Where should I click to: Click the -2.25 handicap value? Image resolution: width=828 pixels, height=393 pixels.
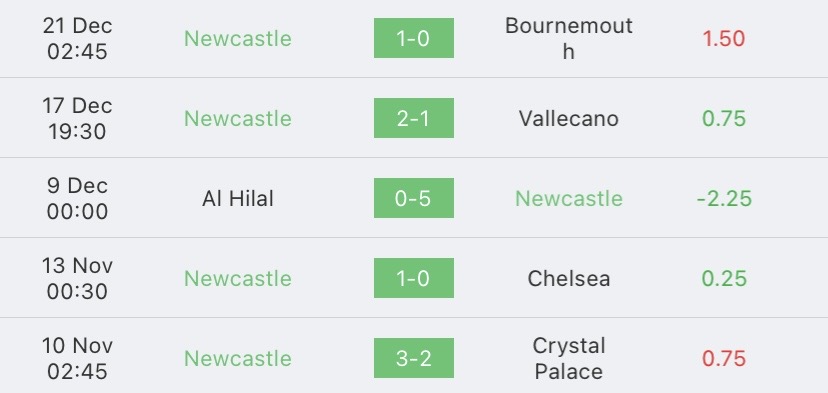[724, 199]
